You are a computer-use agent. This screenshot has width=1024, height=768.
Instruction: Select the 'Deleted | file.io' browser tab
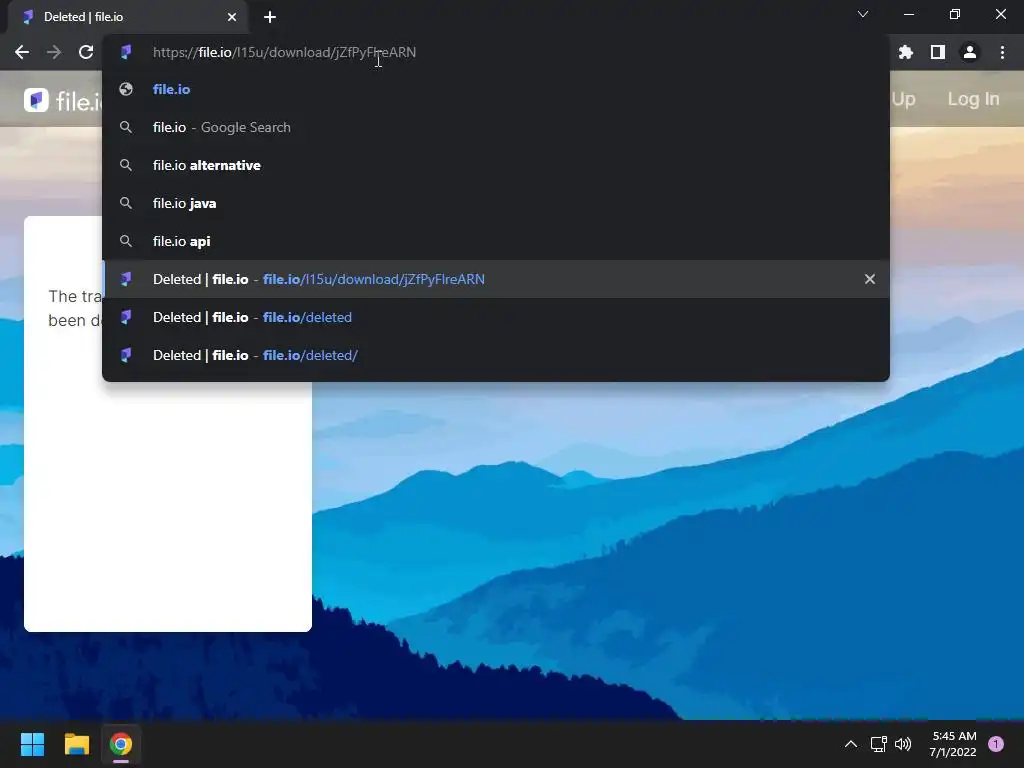127,17
